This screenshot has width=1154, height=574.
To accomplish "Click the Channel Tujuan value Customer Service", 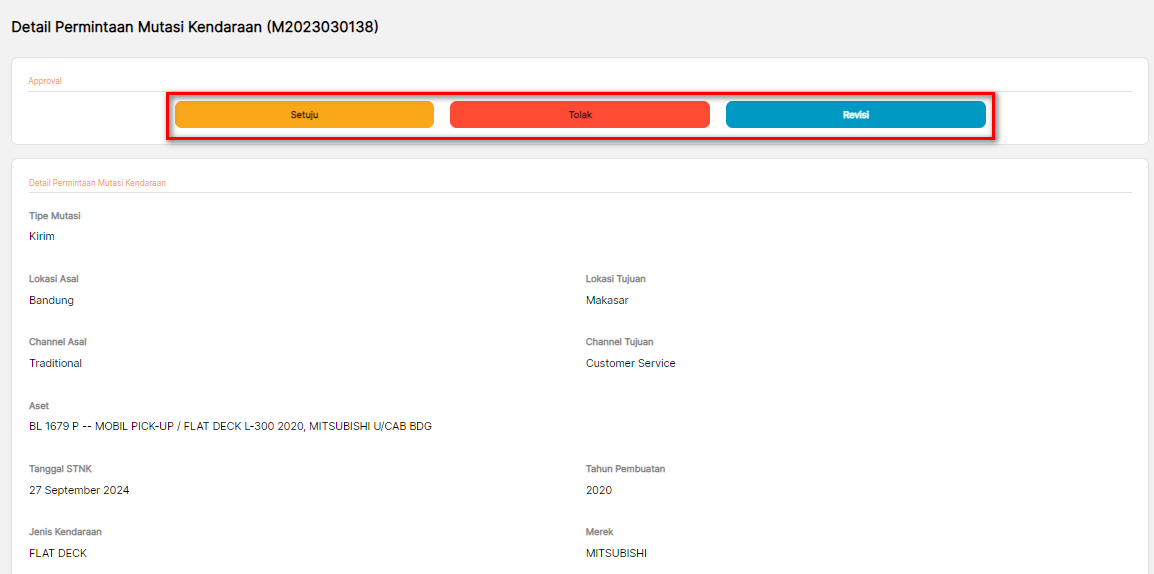I will (x=630, y=363).
